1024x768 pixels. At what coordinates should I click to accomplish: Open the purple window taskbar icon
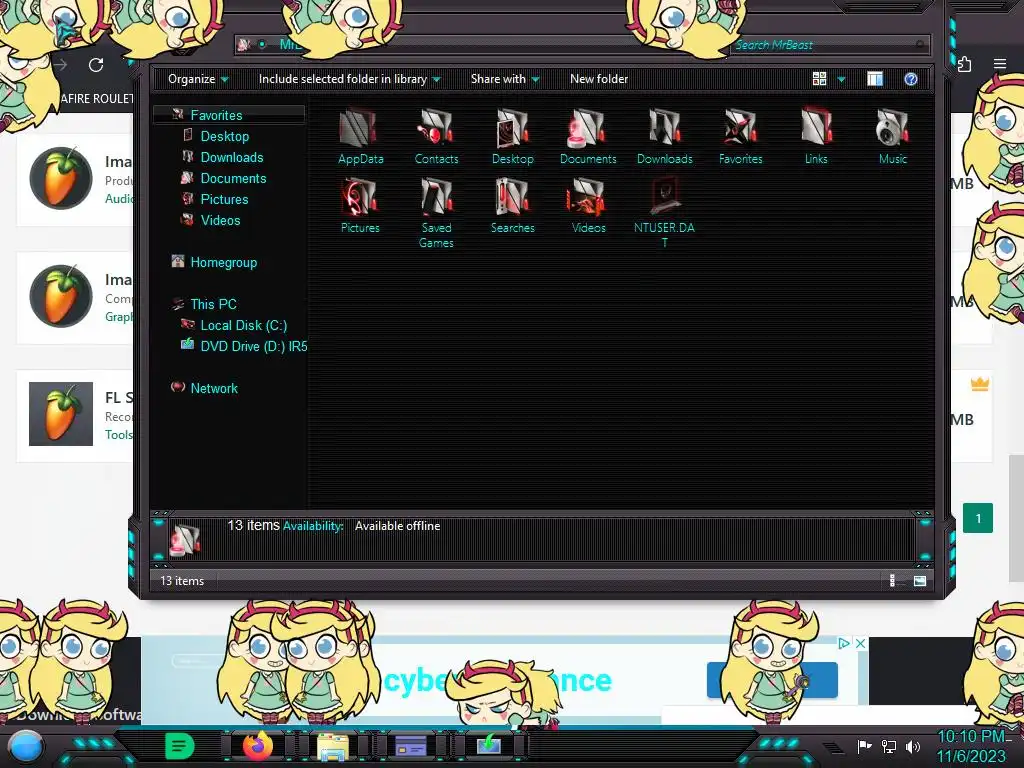pyautogui.click(x=411, y=746)
